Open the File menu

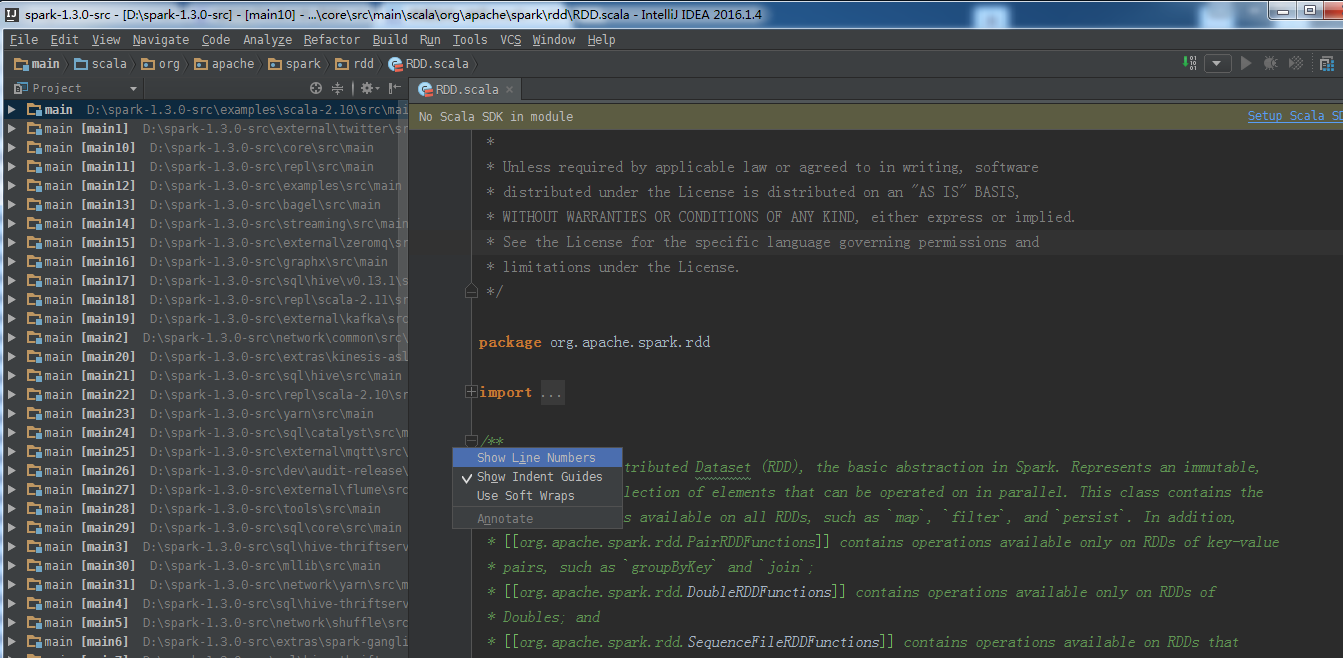[x=24, y=40]
